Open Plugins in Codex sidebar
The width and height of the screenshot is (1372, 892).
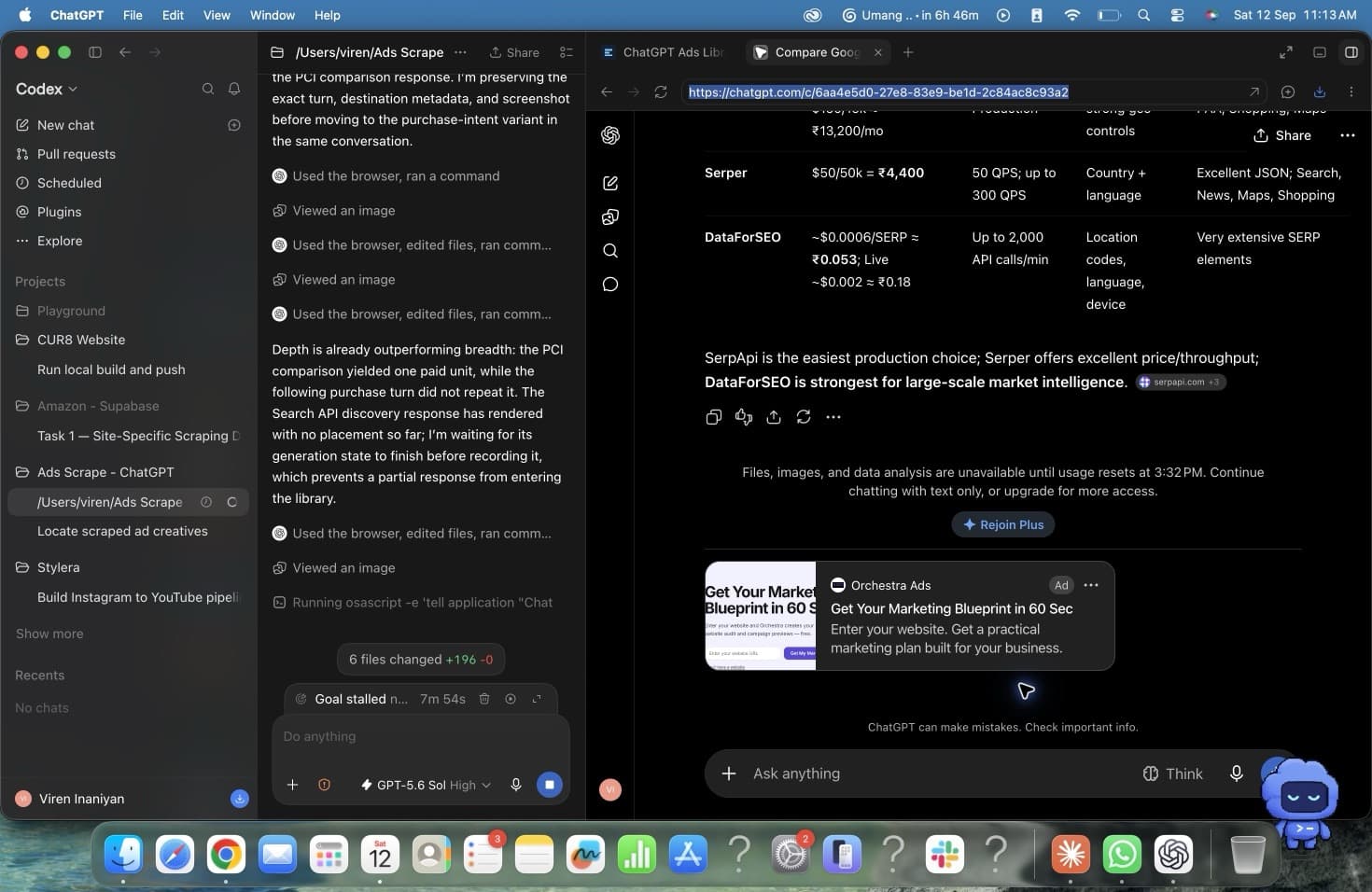[60, 212]
